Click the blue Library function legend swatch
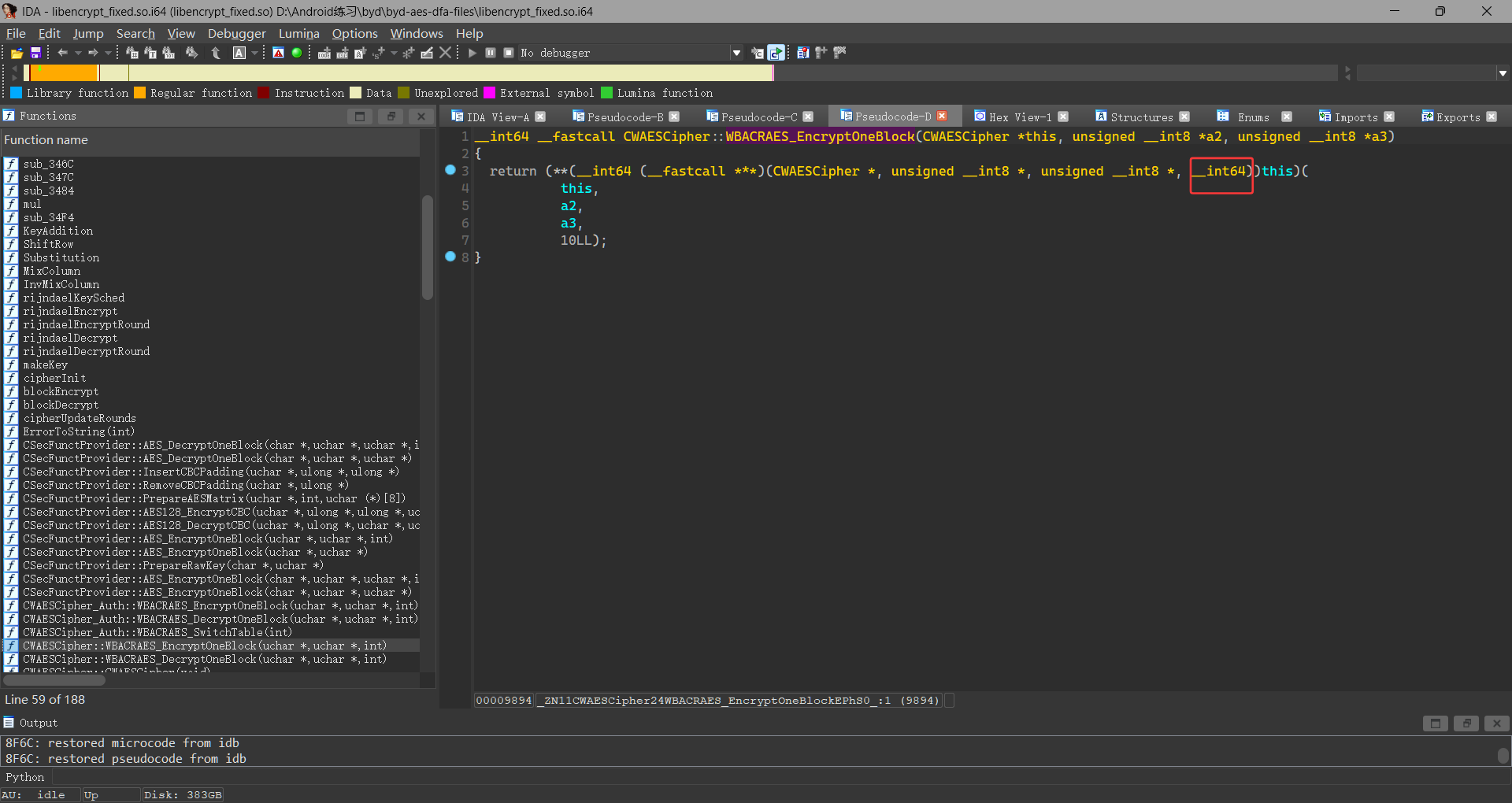The image size is (1512, 803). (17, 93)
